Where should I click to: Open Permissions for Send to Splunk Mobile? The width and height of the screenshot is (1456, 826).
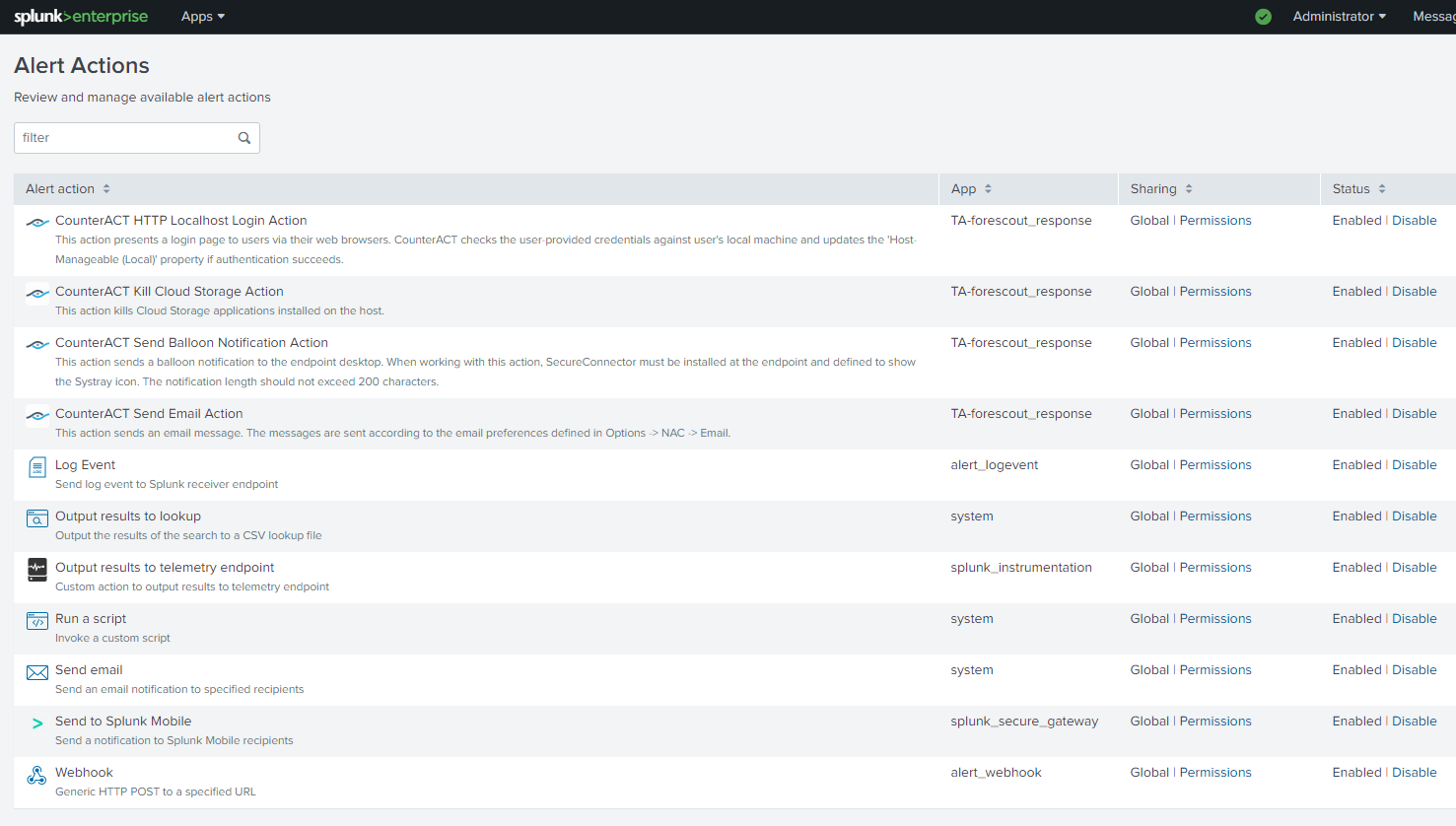tap(1215, 722)
